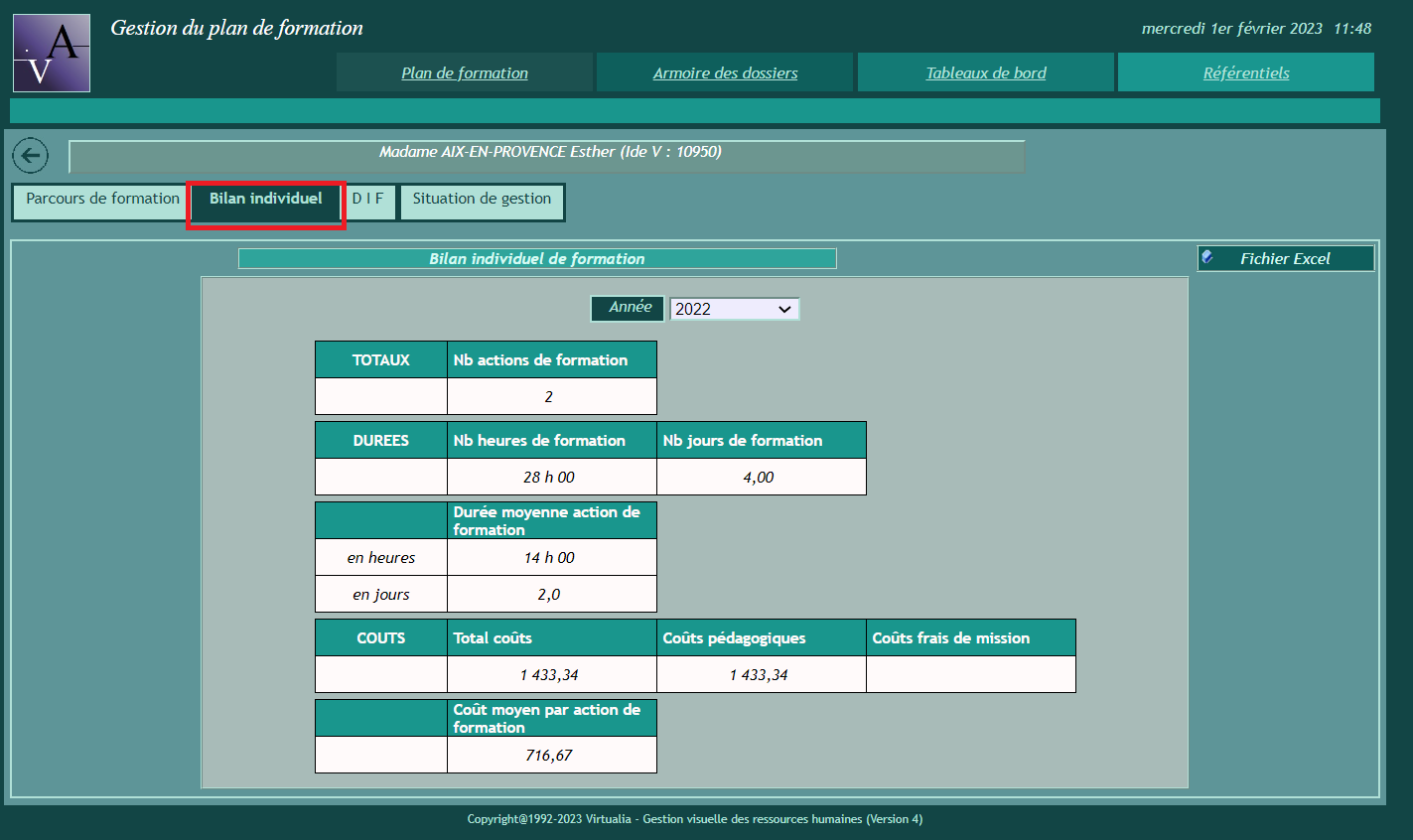1413x840 pixels.
Task: Select the Bilan individuel tab
Action: (266, 200)
